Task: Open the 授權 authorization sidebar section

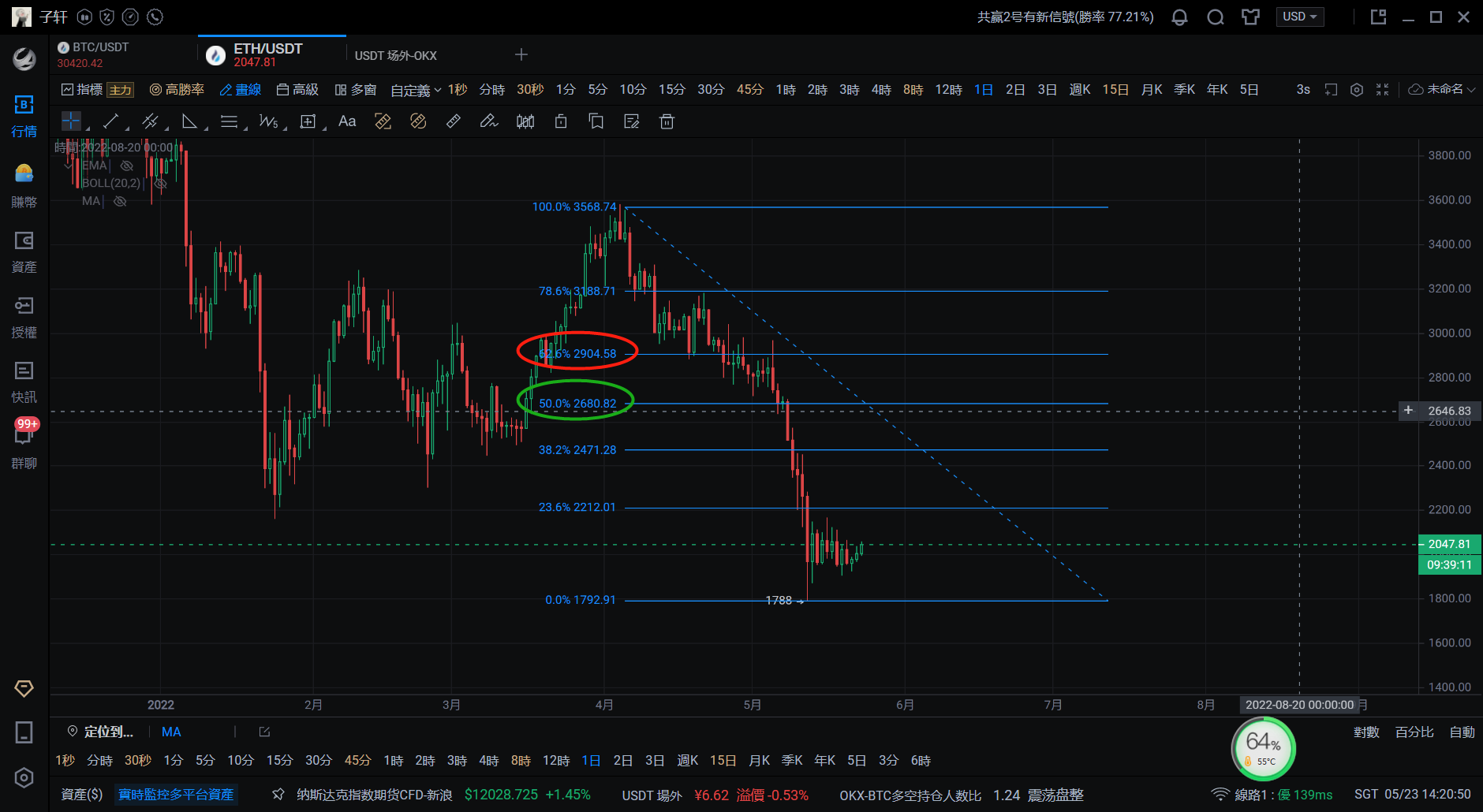Action: 24,318
